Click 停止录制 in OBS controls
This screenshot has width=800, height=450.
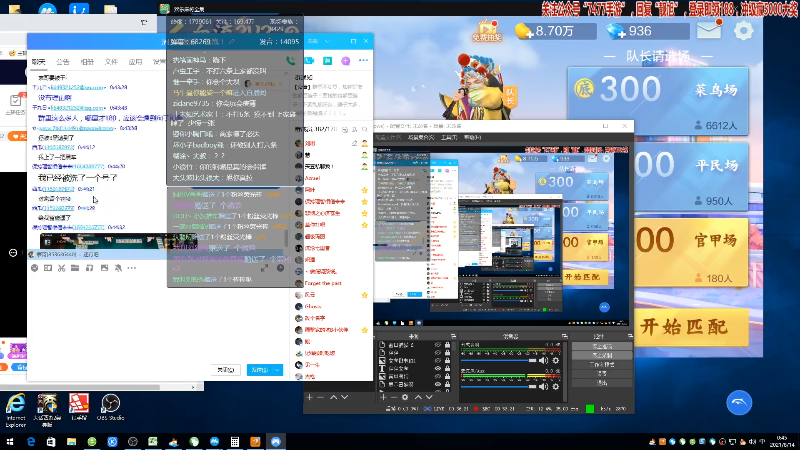pos(602,355)
